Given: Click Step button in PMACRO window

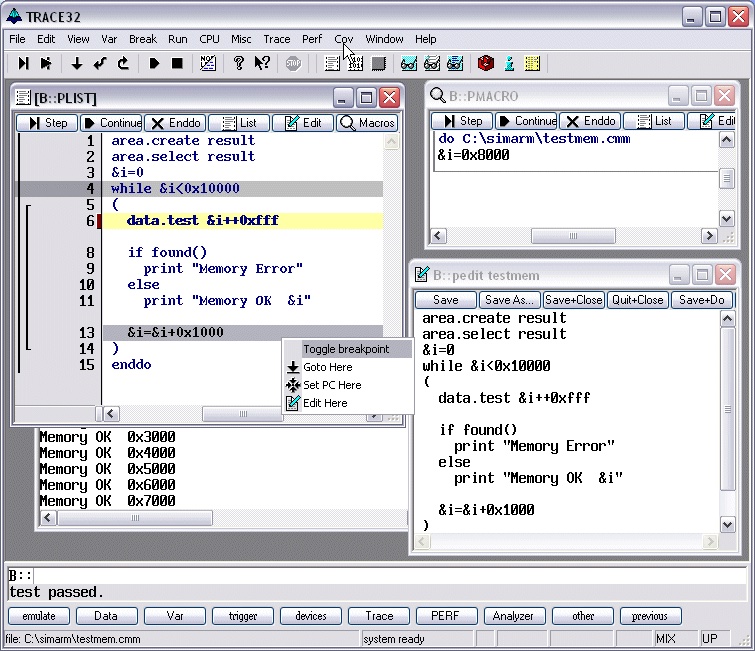Looking at the screenshot, I should tap(462, 121).
